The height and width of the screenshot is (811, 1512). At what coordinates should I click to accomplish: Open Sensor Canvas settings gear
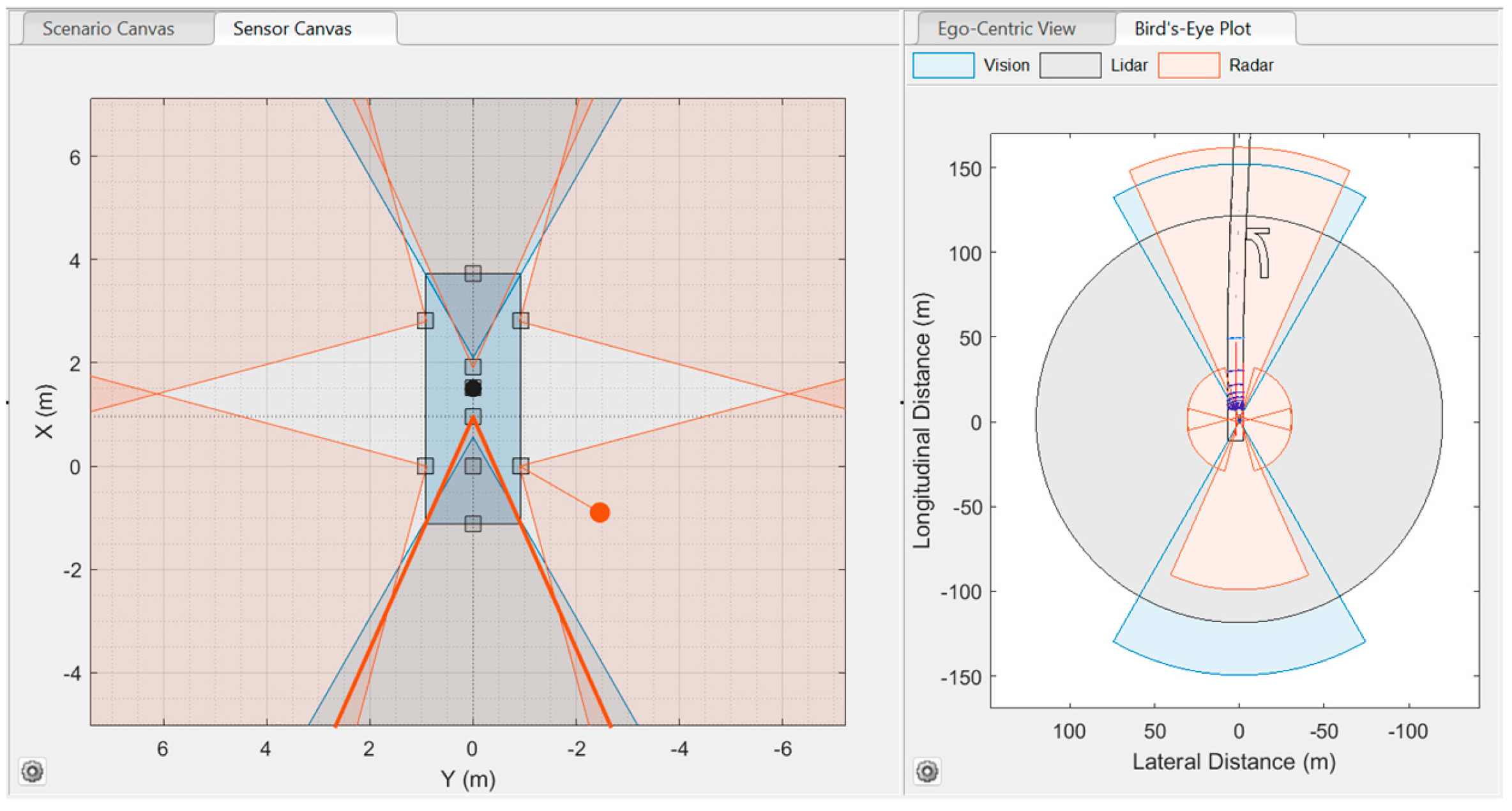point(33,771)
